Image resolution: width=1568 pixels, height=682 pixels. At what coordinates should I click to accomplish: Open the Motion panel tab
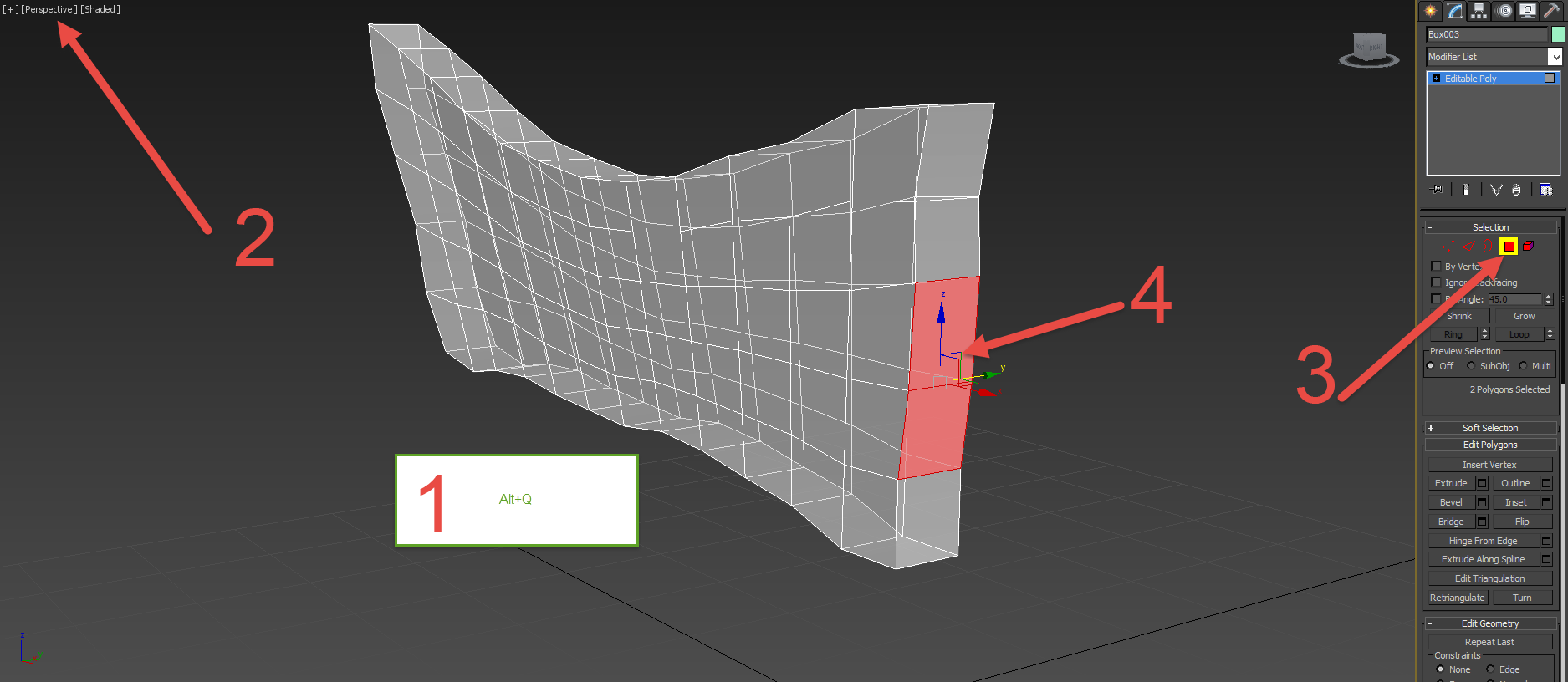click(x=1504, y=11)
